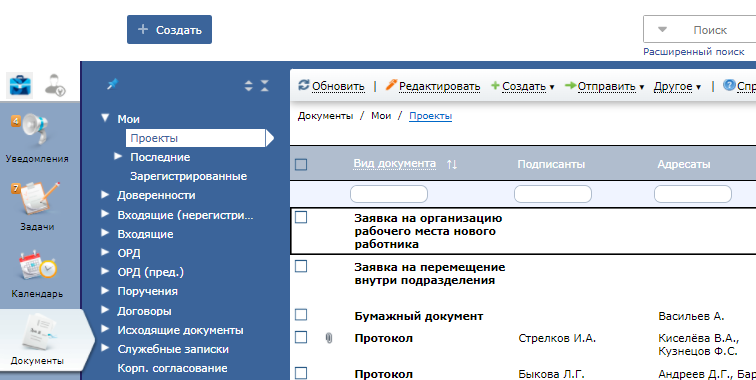Click the paperclip attachment icon beside Протокол
756x380 pixels.
pos(329,339)
